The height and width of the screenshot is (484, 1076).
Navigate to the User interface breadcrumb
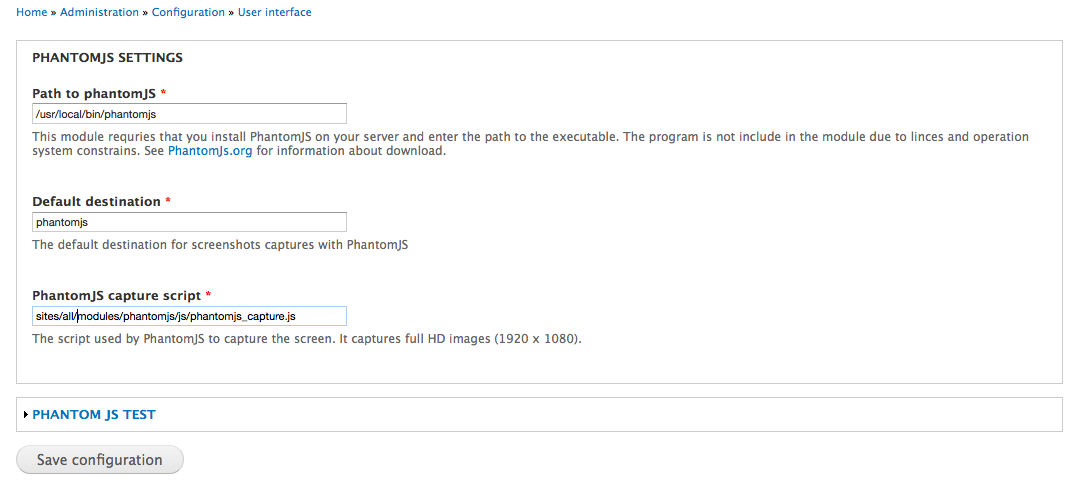tap(274, 12)
